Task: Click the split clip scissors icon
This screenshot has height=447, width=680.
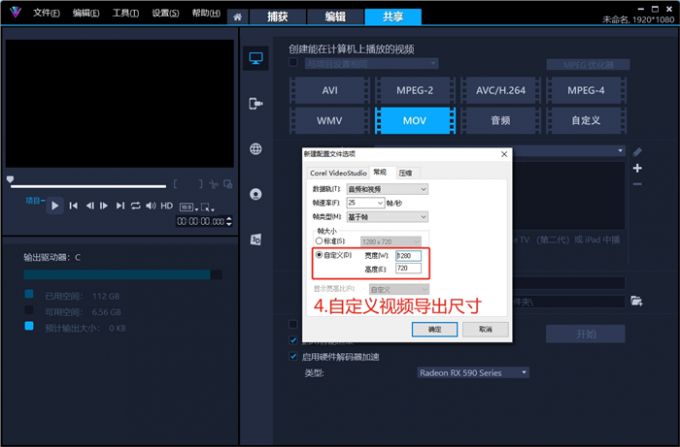Action: (x=213, y=184)
